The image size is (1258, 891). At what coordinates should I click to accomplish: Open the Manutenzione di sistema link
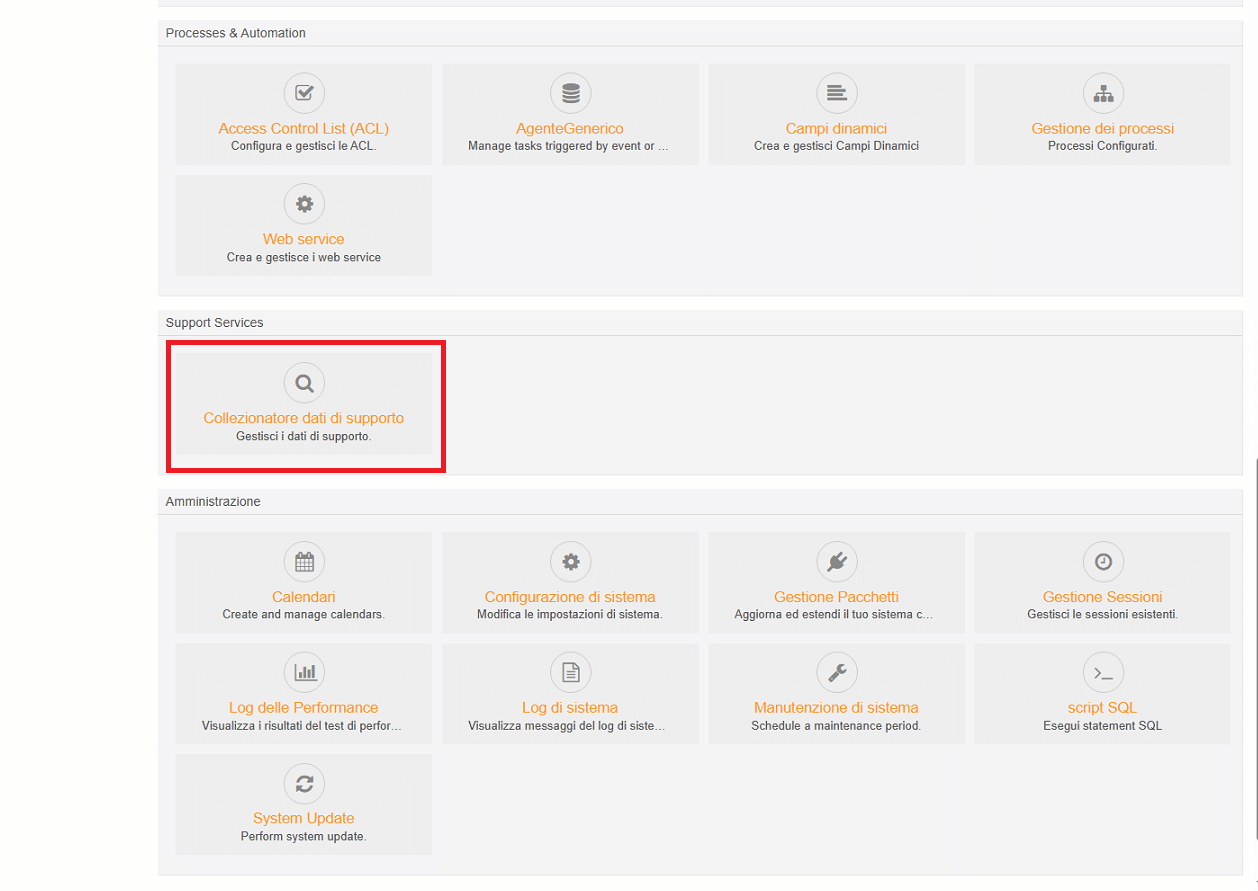pos(836,709)
